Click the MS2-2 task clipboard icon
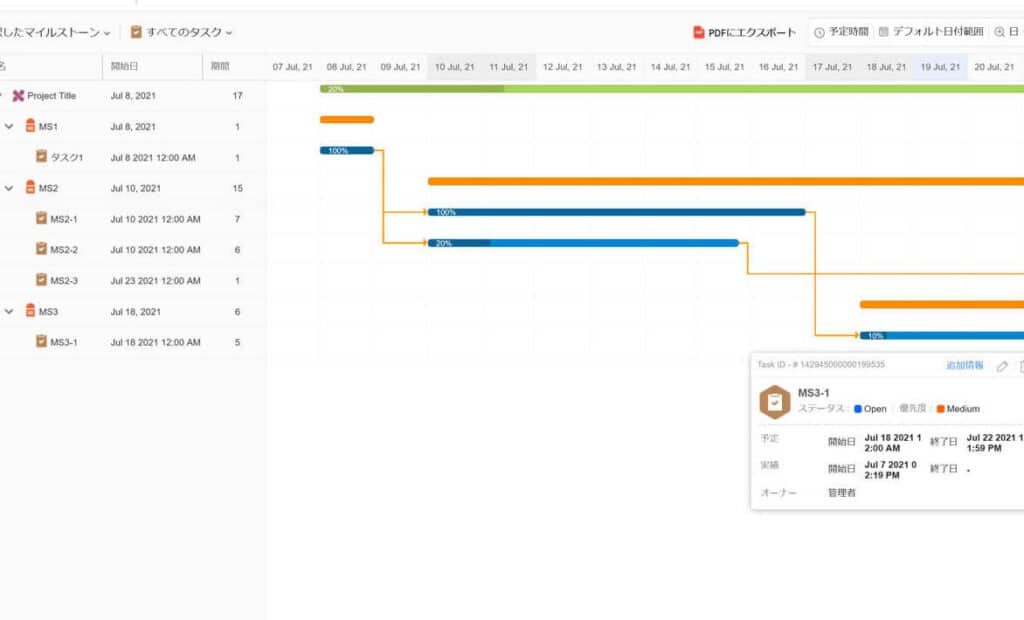This screenshot has height=620, width=1024. coord(41,249)
